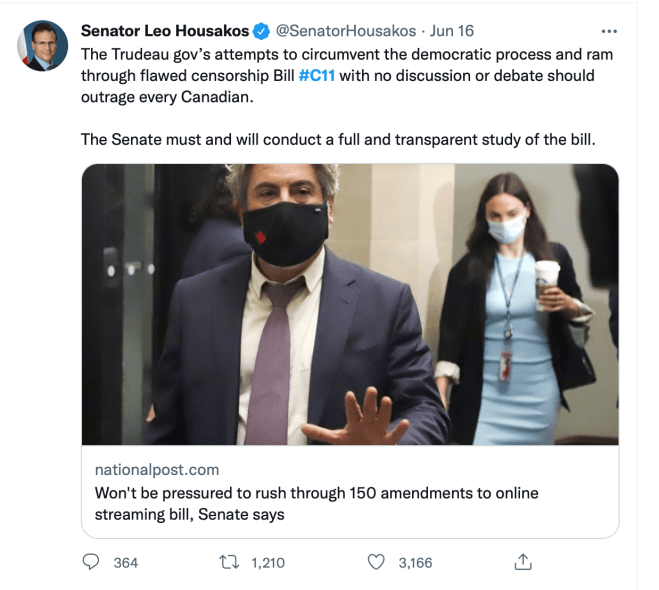Click the tweet text about the Trudeau gov
Screen dimensions: 659x590
pos(347,76)
